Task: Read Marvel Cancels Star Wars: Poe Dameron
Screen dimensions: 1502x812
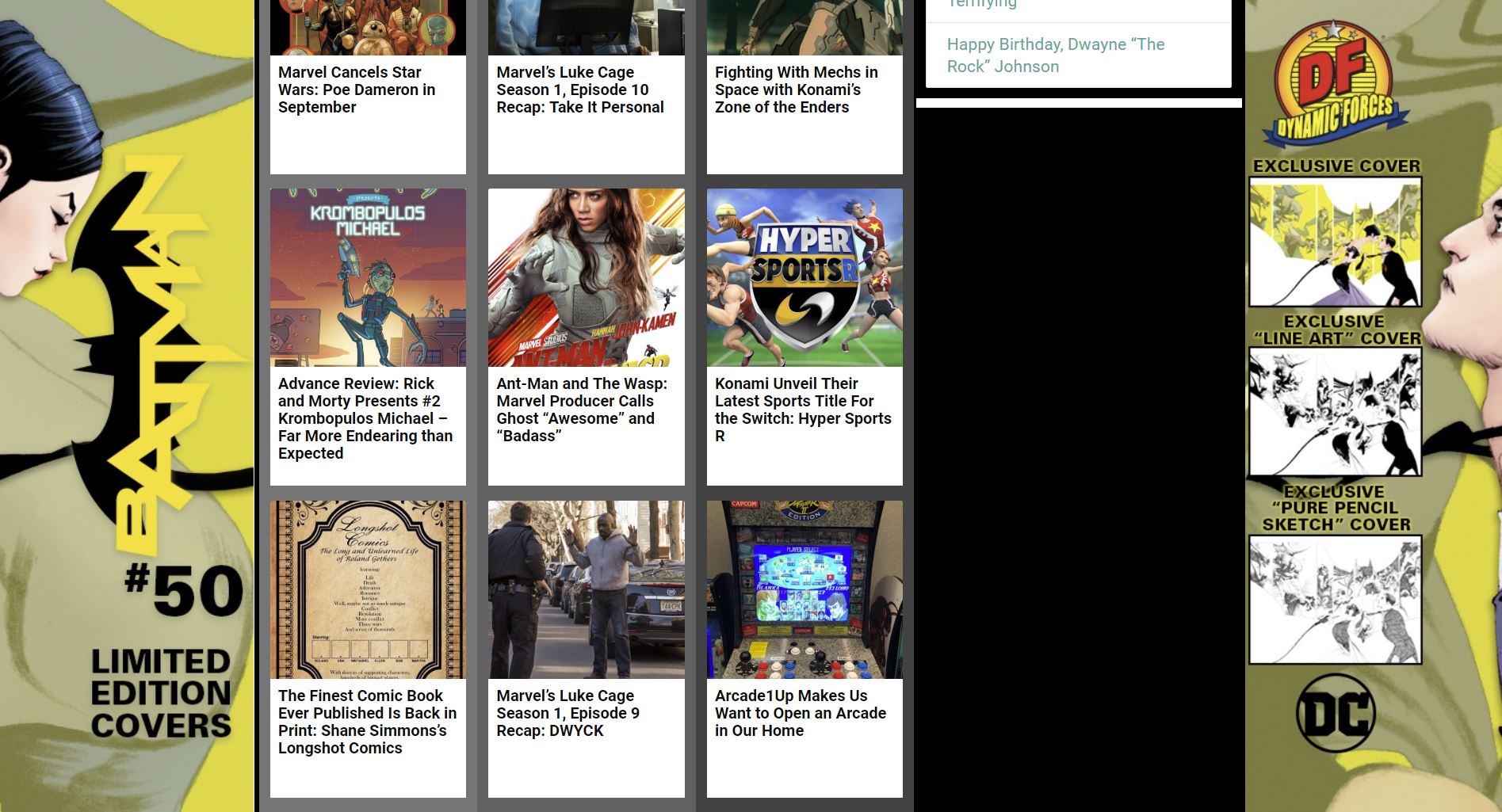Action: tap(357, 90)
